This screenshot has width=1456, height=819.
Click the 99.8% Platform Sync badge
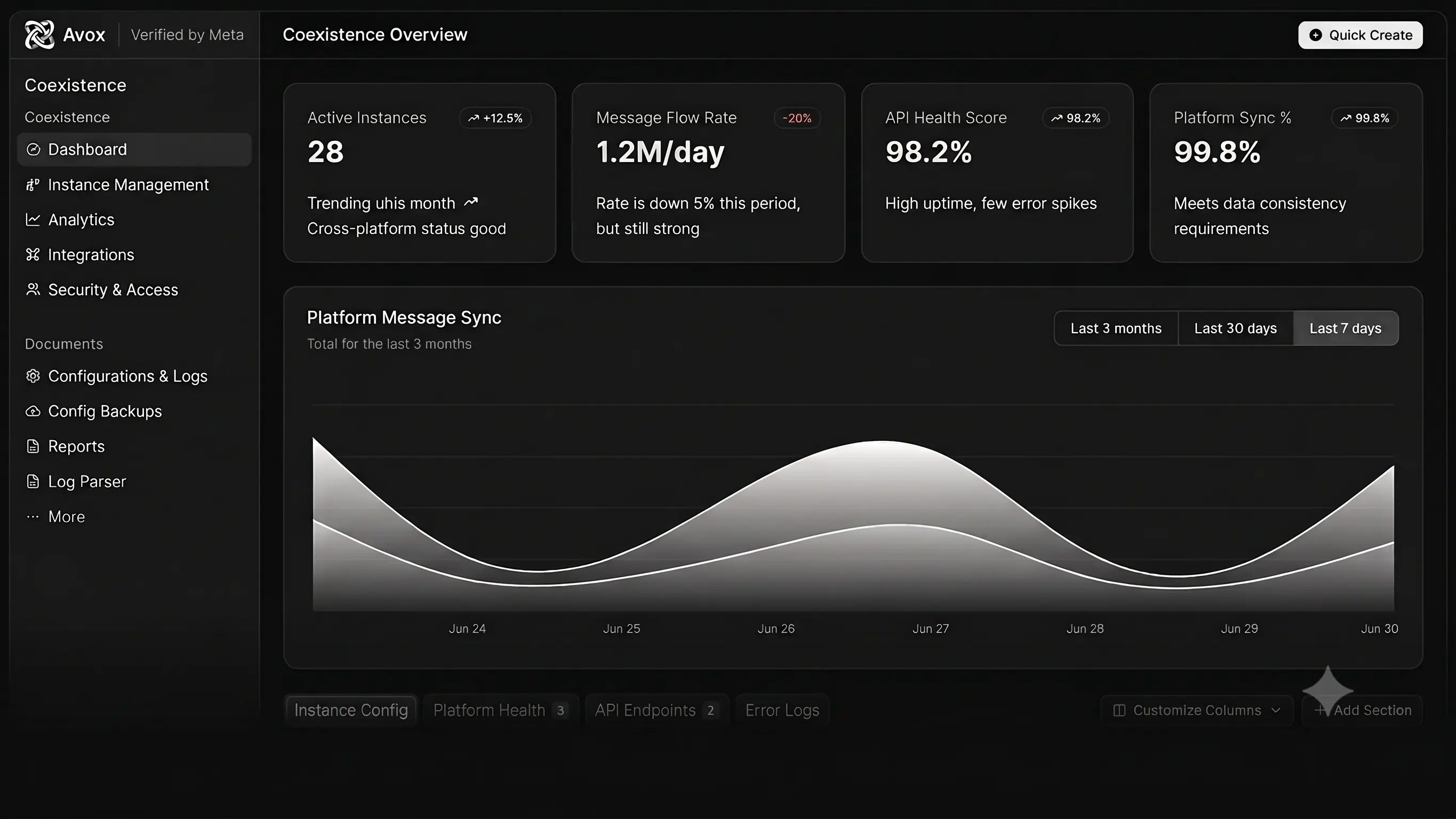pos(1364,118)
